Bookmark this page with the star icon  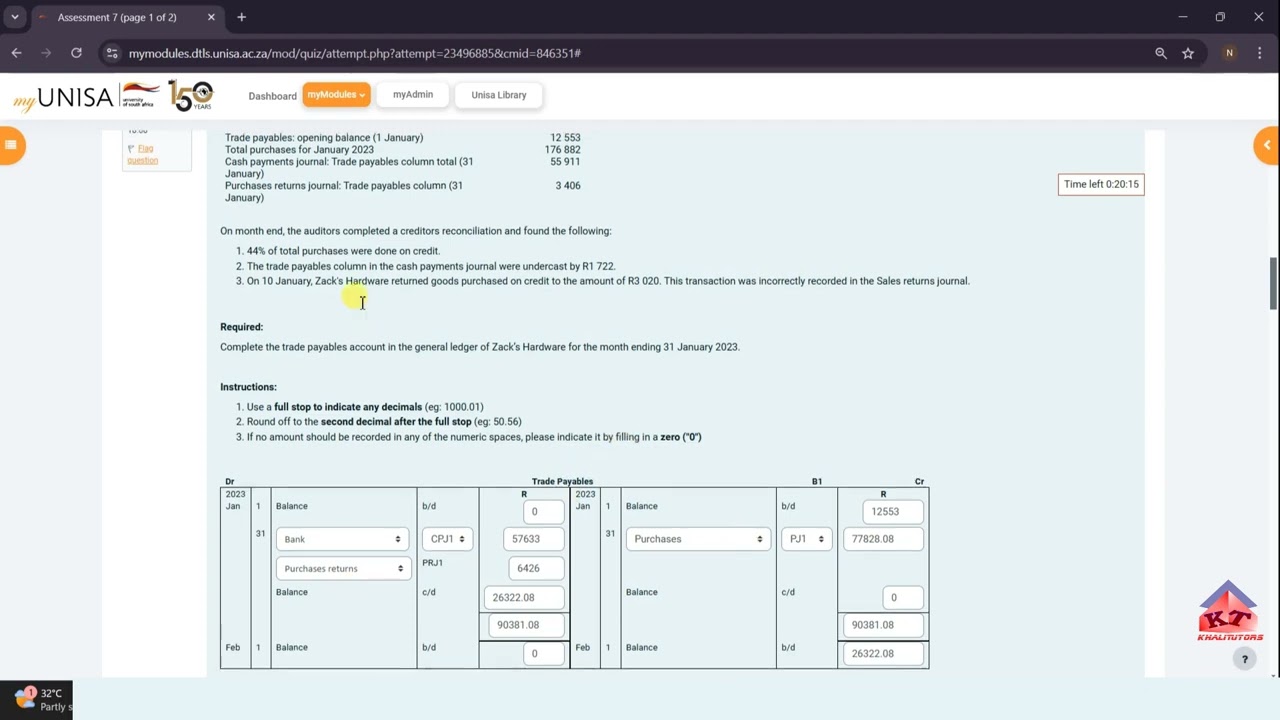click(1188, 53)
